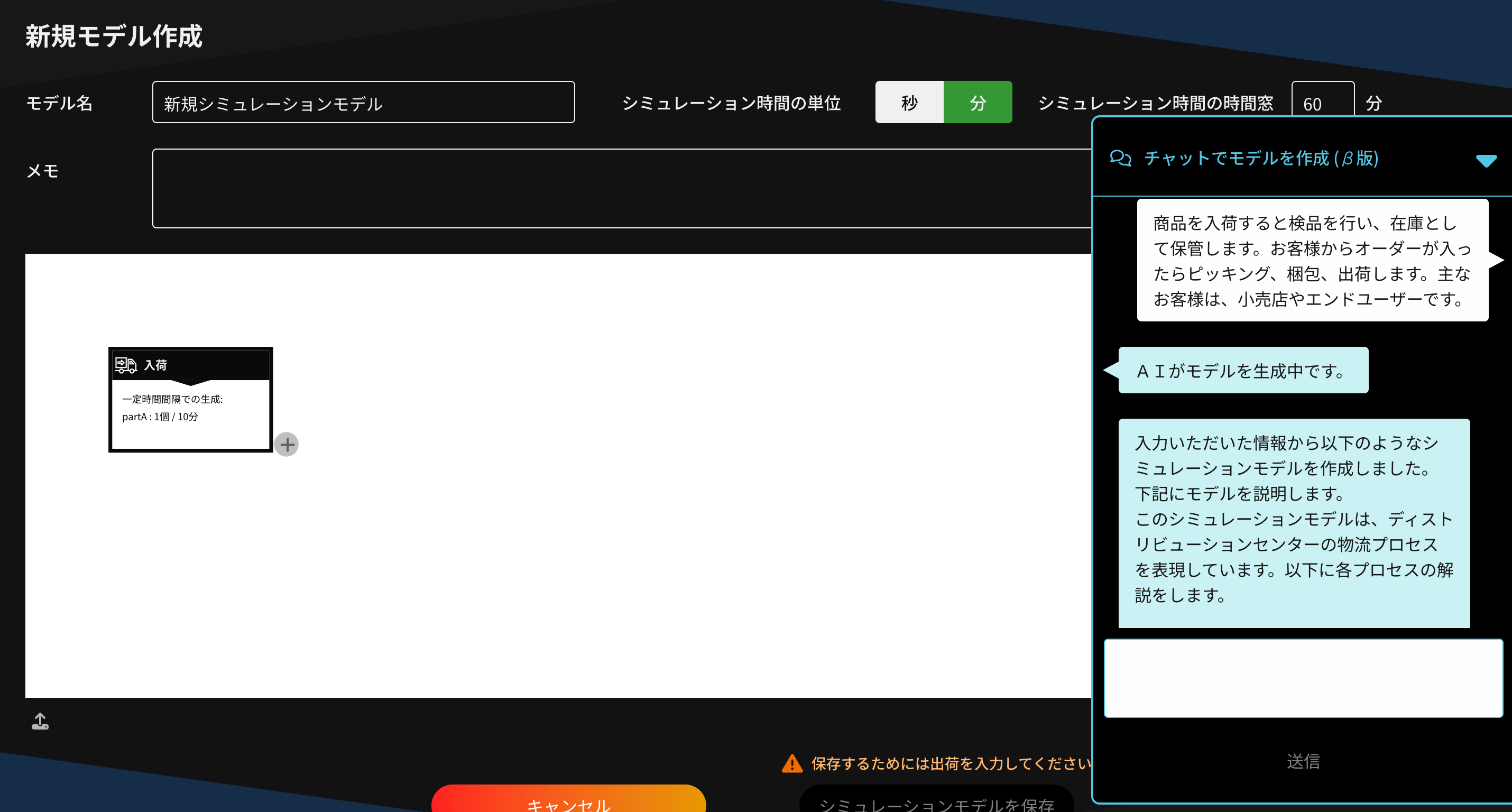Click チャットでモデルを作成 header title

(1261, 158)
